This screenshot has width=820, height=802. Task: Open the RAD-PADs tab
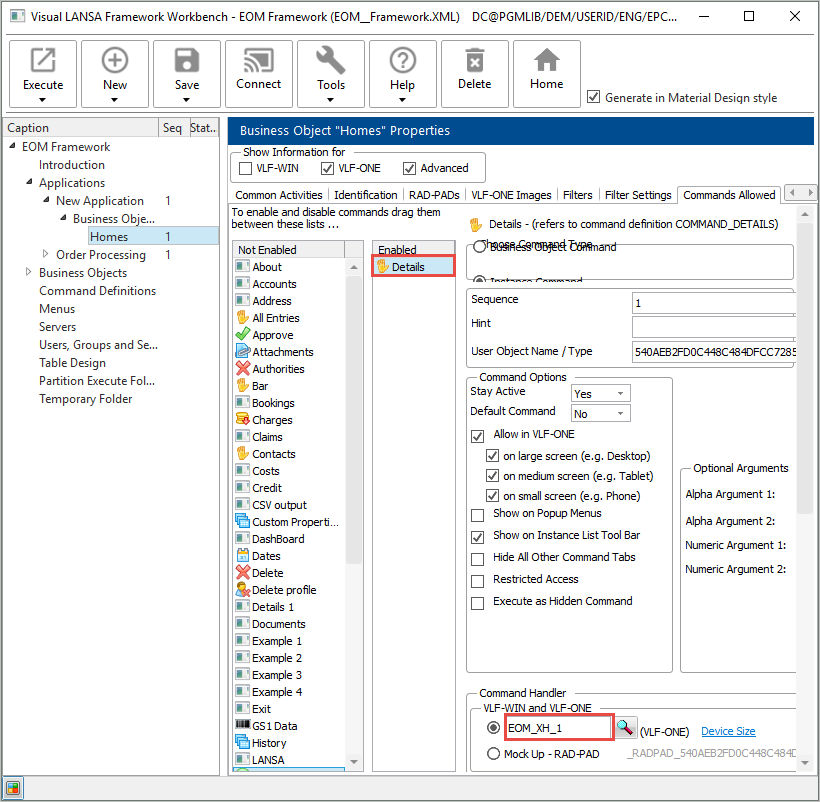(x=434, y=195)
